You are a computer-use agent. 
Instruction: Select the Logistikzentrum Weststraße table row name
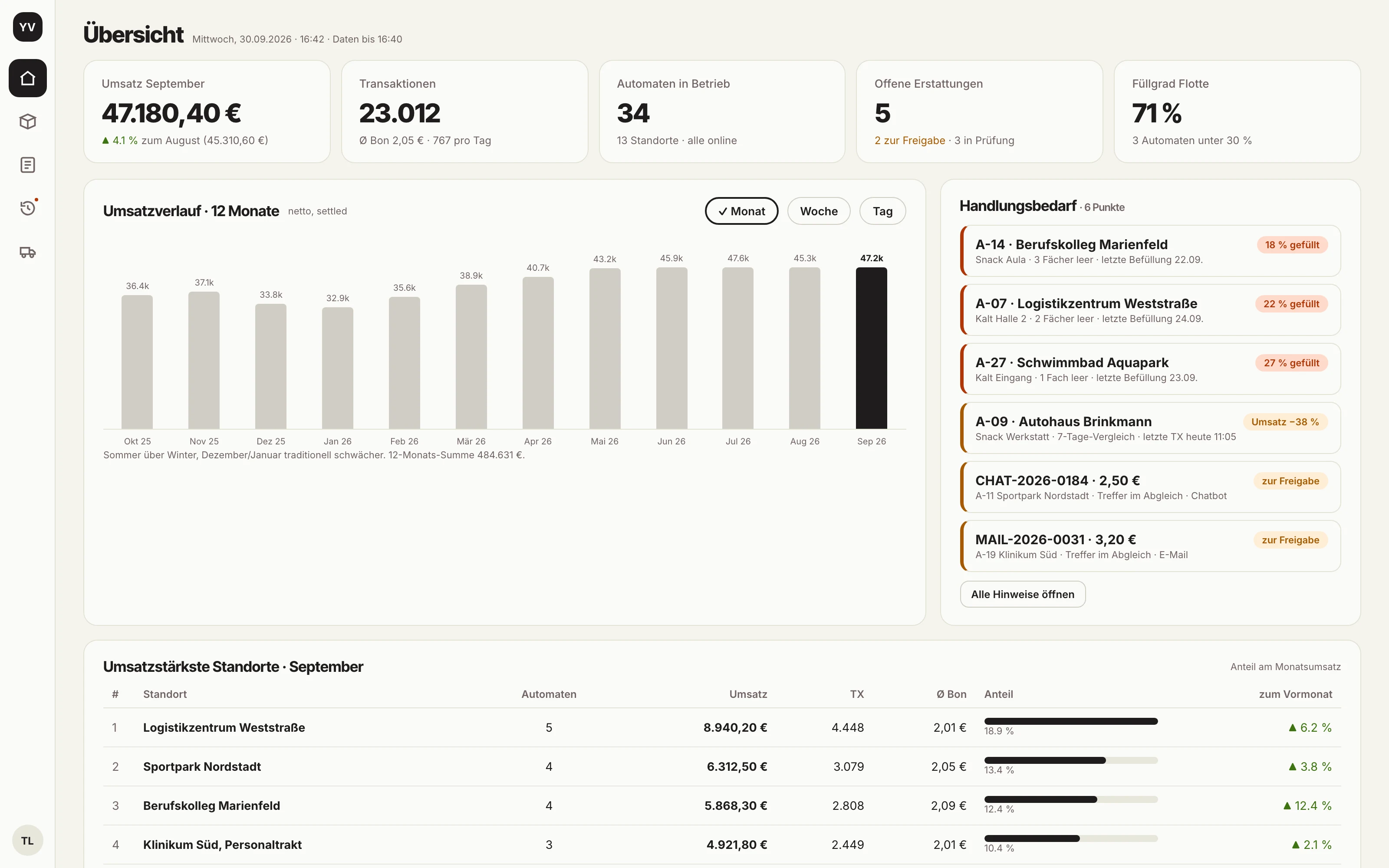pyautogui.click(x=224, y=727)
